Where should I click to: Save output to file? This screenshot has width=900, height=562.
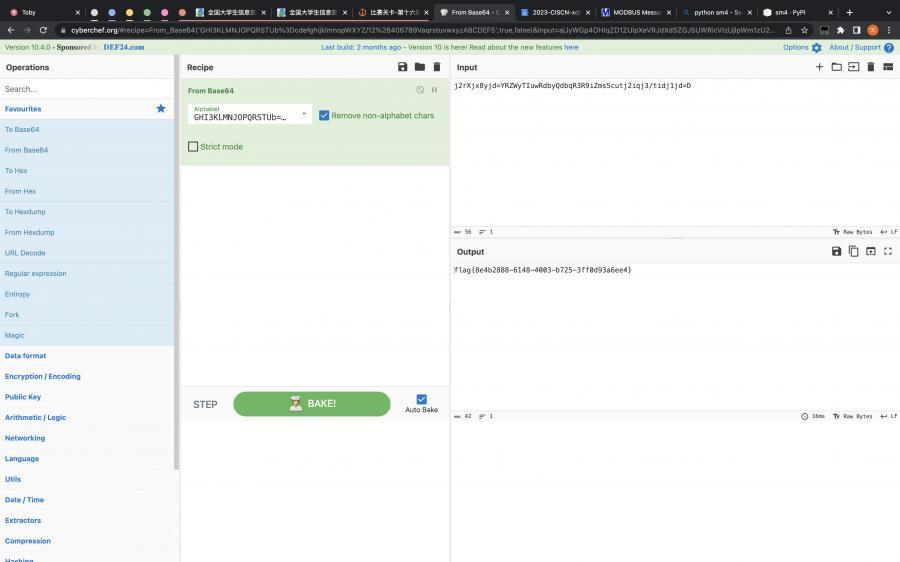click(836, 251)
